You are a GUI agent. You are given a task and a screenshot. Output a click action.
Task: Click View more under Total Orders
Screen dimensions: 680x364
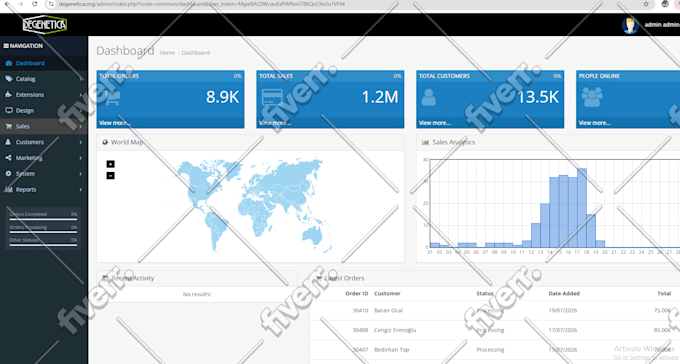[x=115, y=123]
